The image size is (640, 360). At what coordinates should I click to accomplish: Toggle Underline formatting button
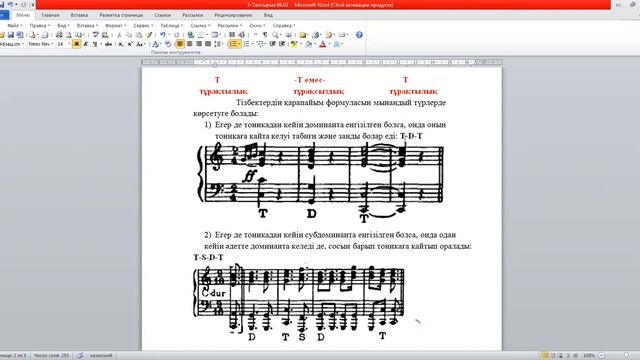click(x=95, y=44)
